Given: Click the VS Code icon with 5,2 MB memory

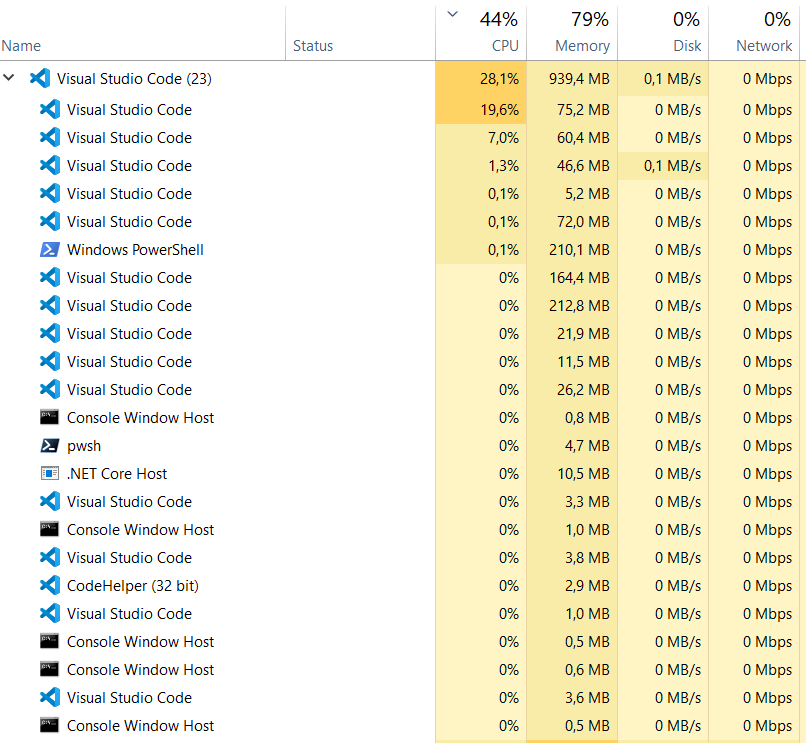Looking at the screenshot, I should pos(50,194).
